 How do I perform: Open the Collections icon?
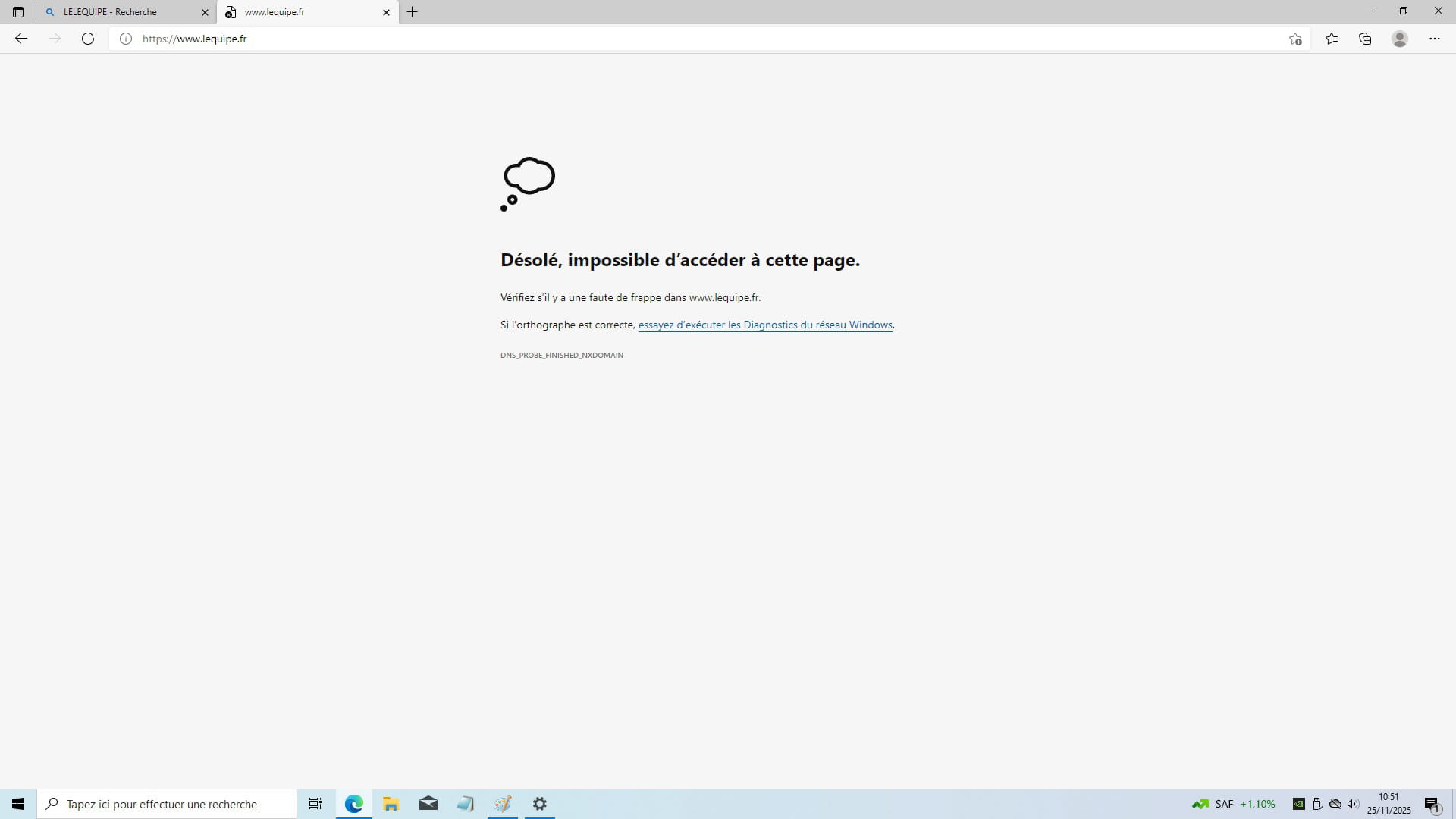[x=1365, y=39]
